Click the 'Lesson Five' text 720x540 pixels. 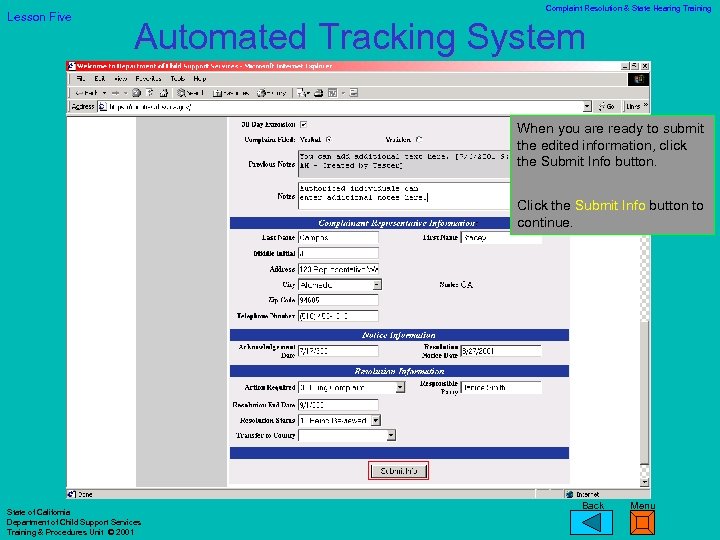click(x=39, y=17)
